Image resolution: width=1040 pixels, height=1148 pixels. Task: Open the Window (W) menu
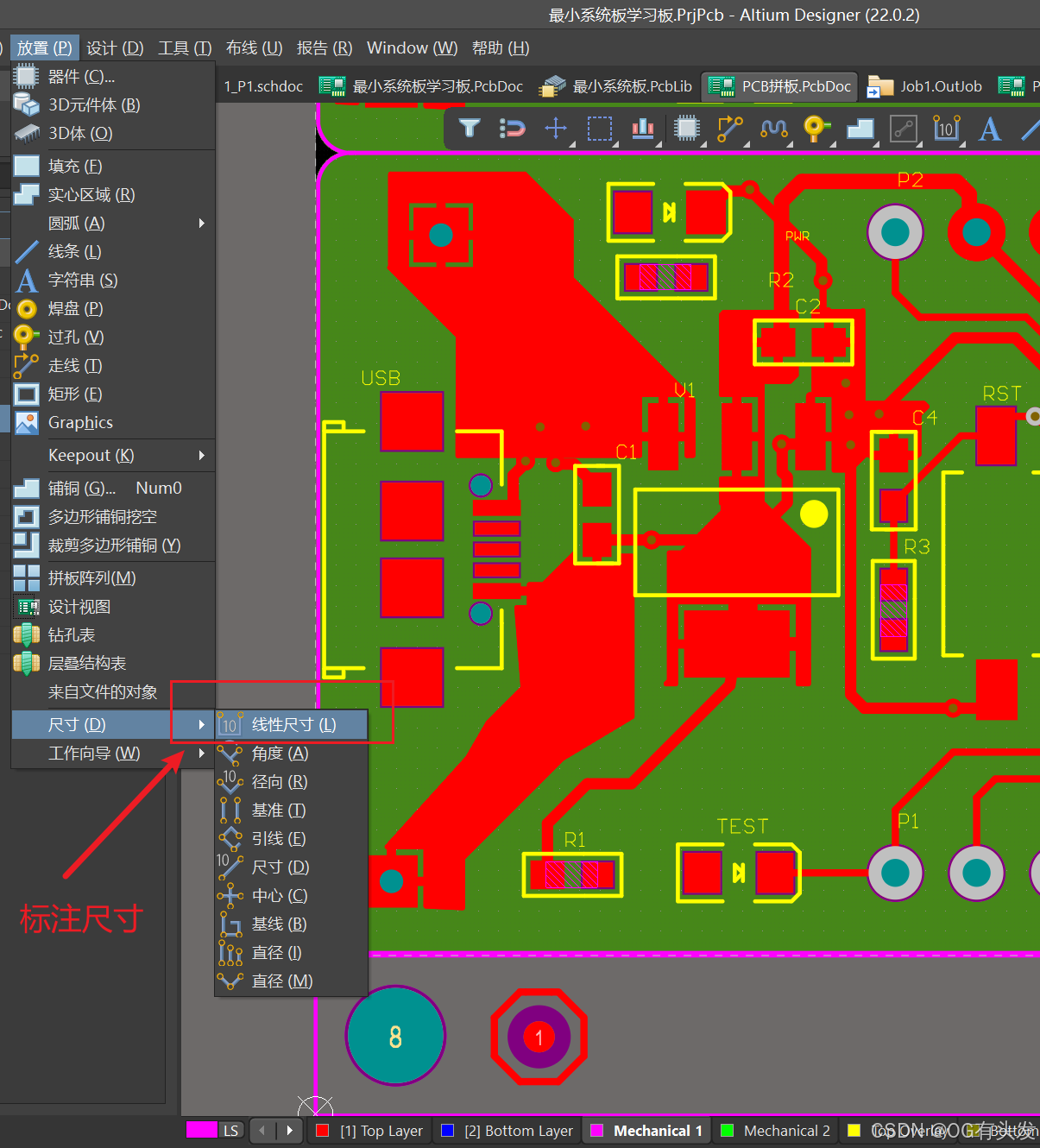(413, 48)
